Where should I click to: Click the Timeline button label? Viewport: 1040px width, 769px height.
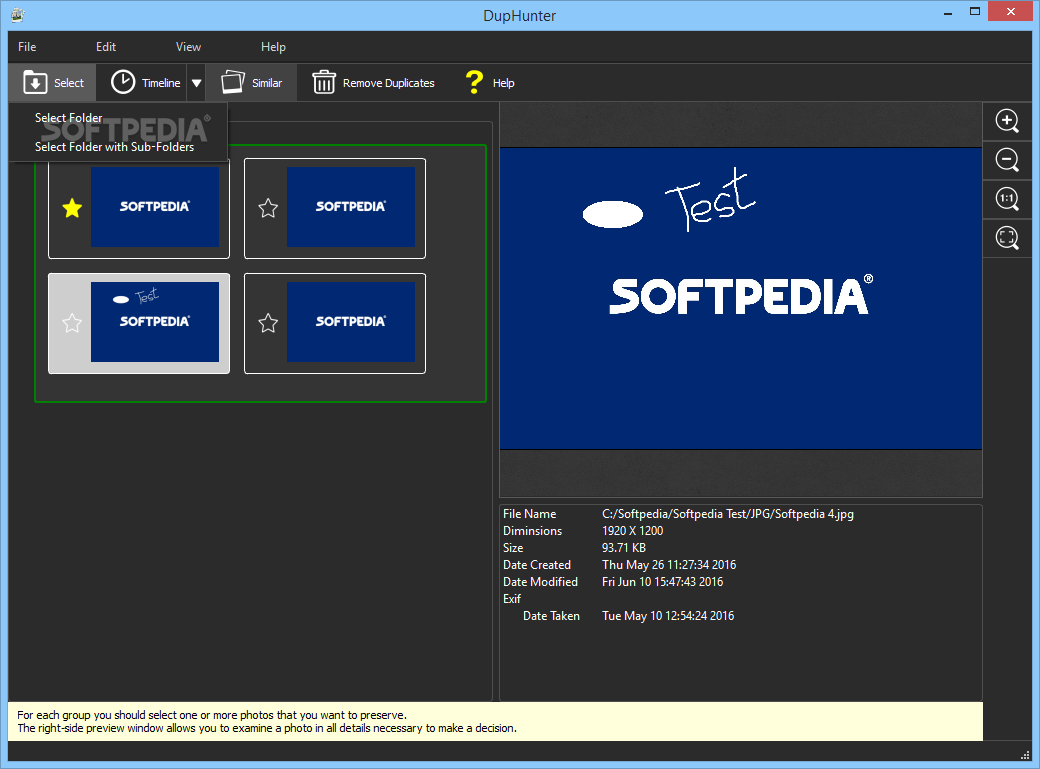[x=161, y=83]
